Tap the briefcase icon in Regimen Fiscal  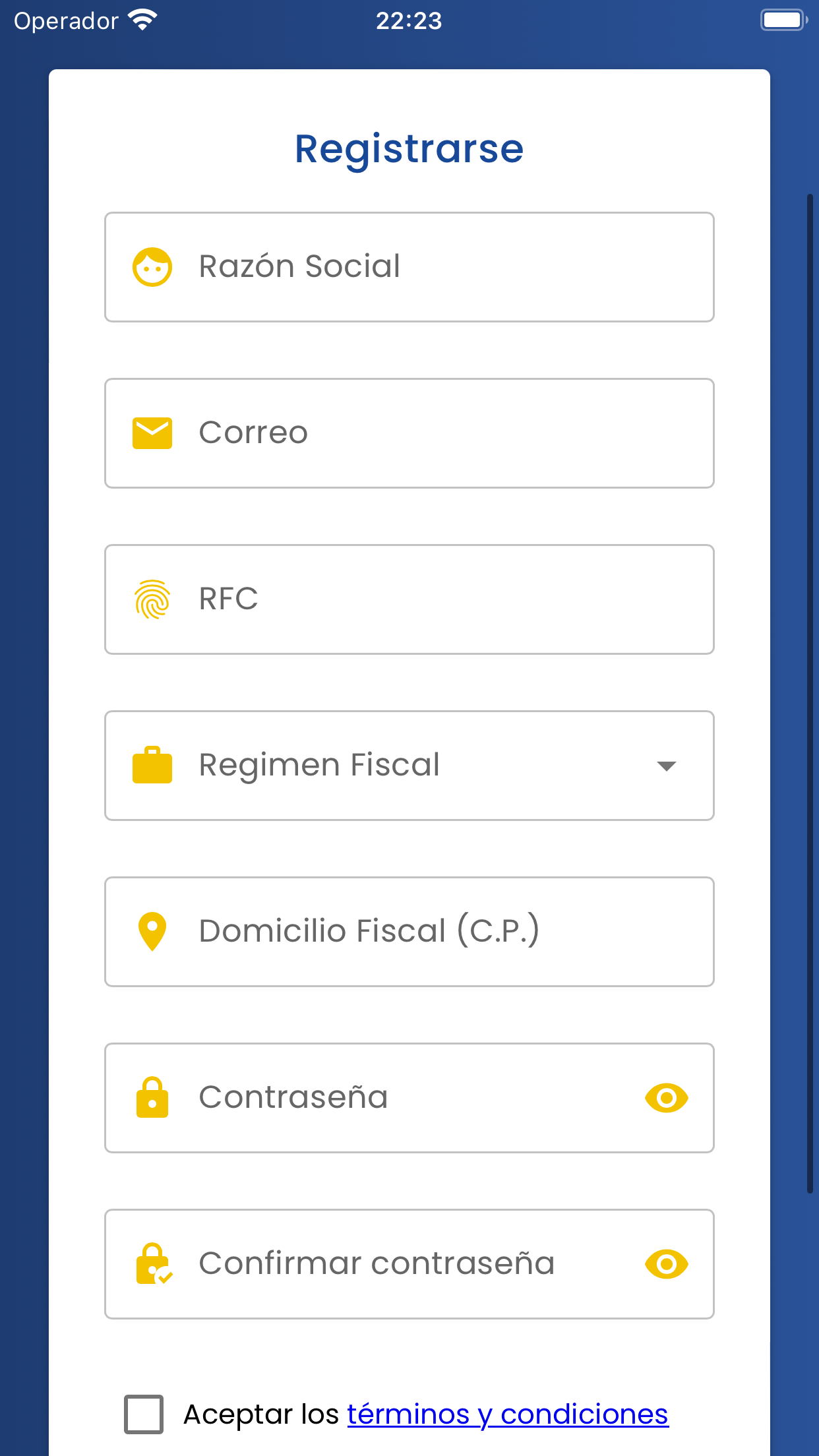(152, 765)
